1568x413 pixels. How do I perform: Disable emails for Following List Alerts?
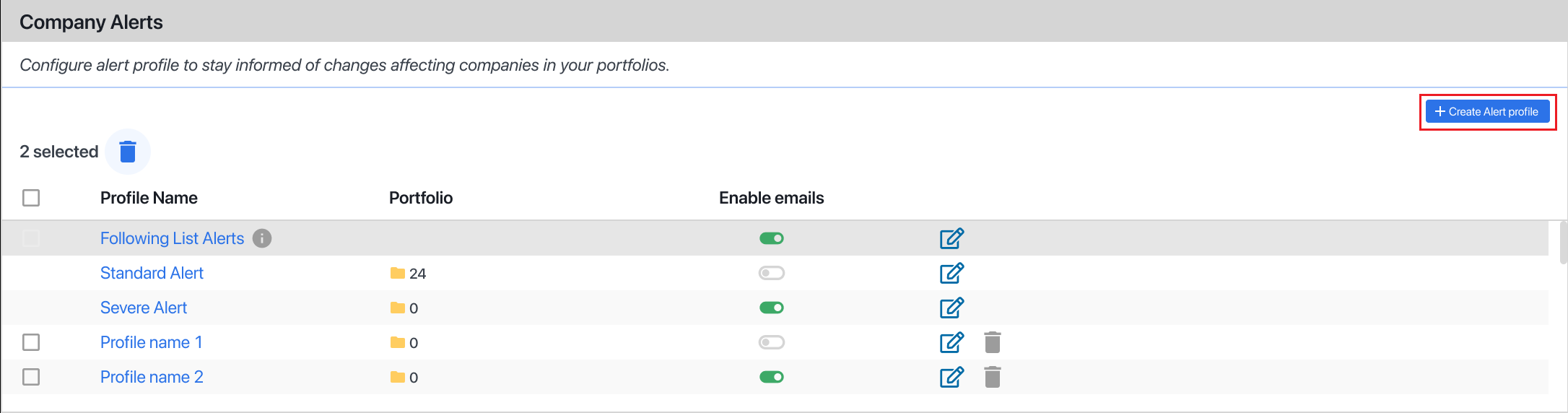(771, 238)
